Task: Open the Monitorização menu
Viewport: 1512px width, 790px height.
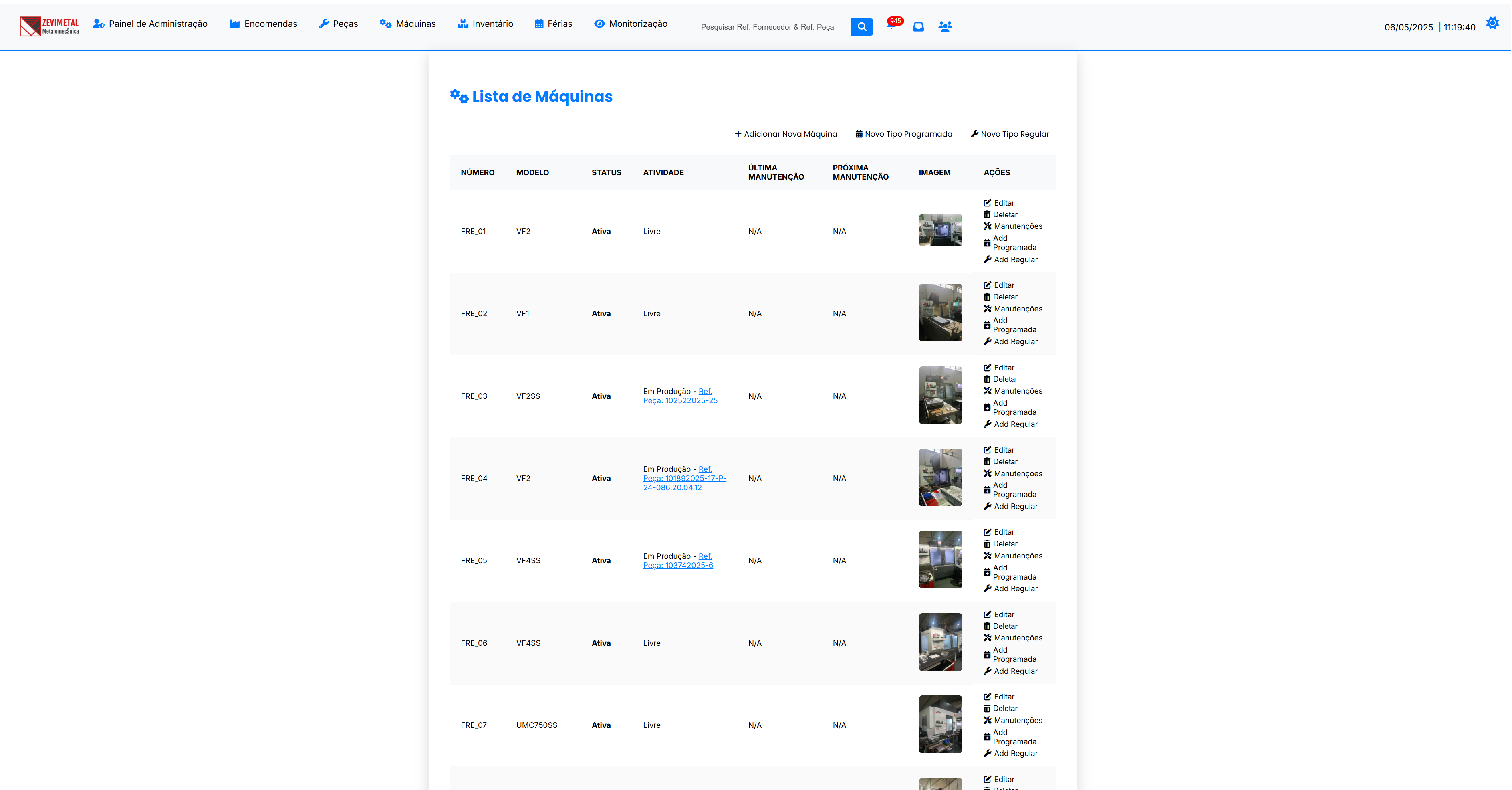Action: pyautogui.click(x=631, y=24)
